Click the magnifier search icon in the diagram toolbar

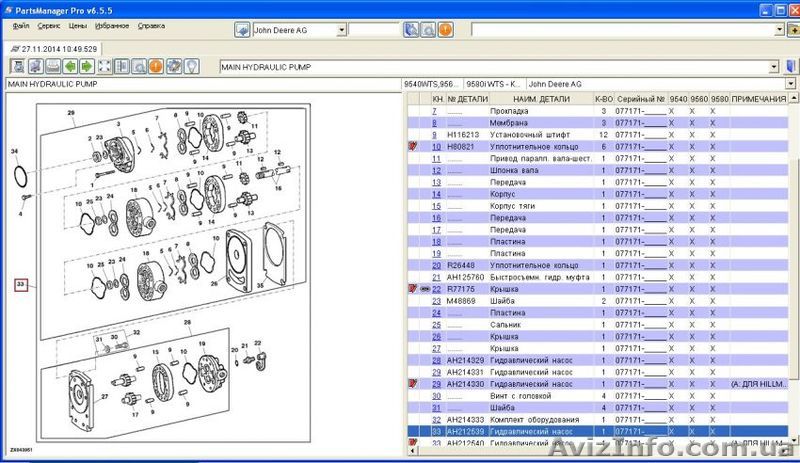tap(137, 67)
